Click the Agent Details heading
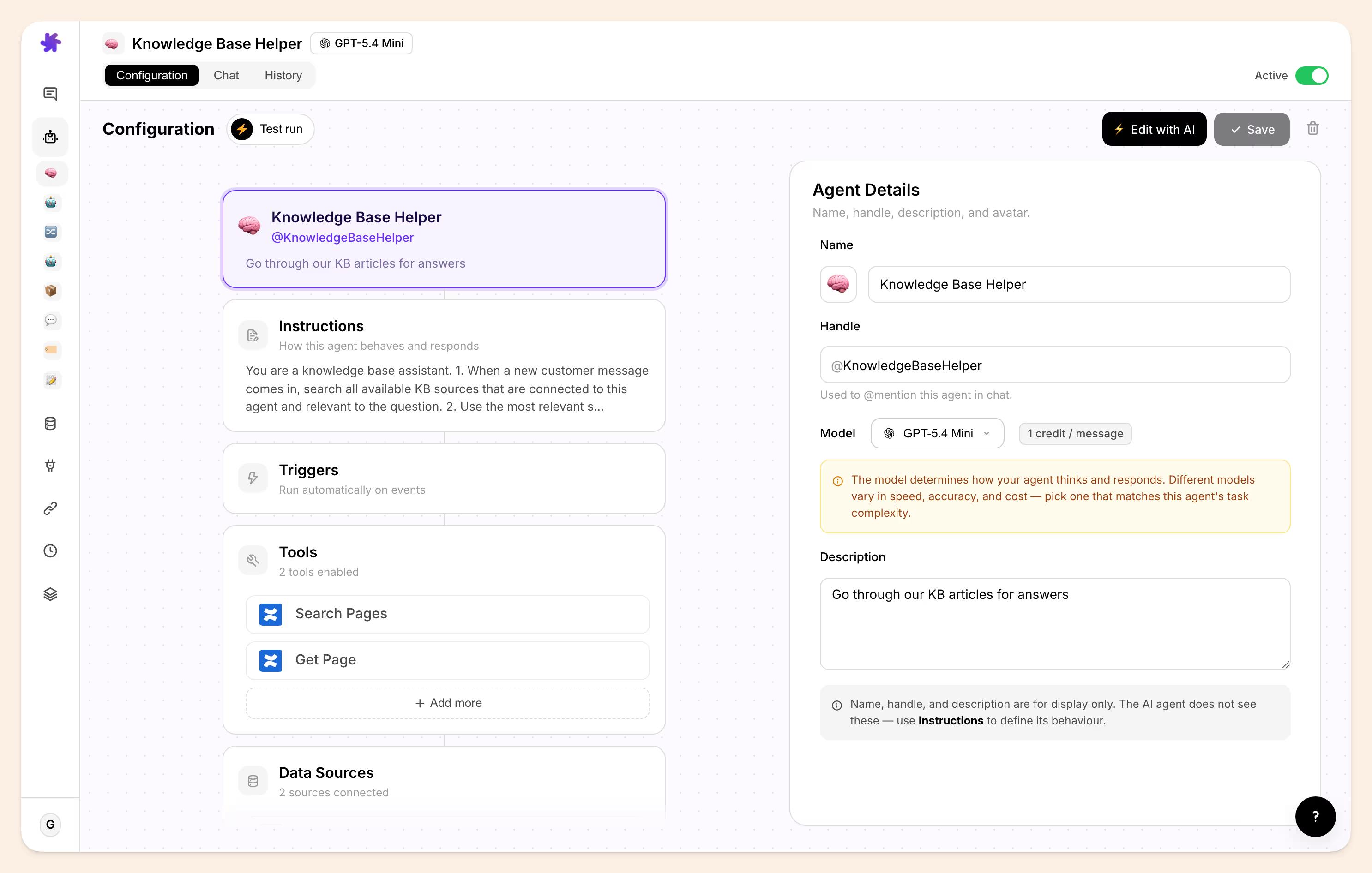The image size is (1372, 873). tap(866, 190)
